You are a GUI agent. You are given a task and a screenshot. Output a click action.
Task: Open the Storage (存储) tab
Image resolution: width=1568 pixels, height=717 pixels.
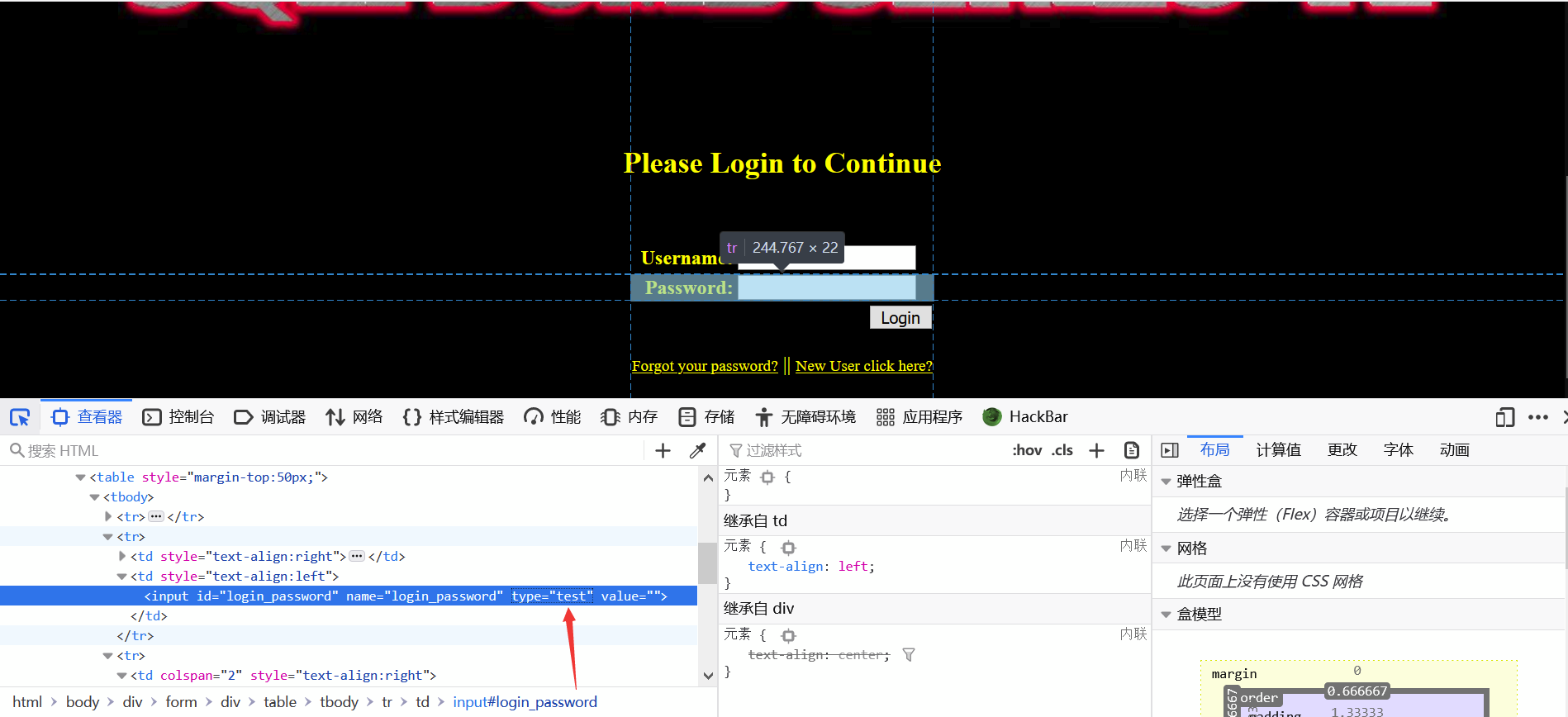706,417
